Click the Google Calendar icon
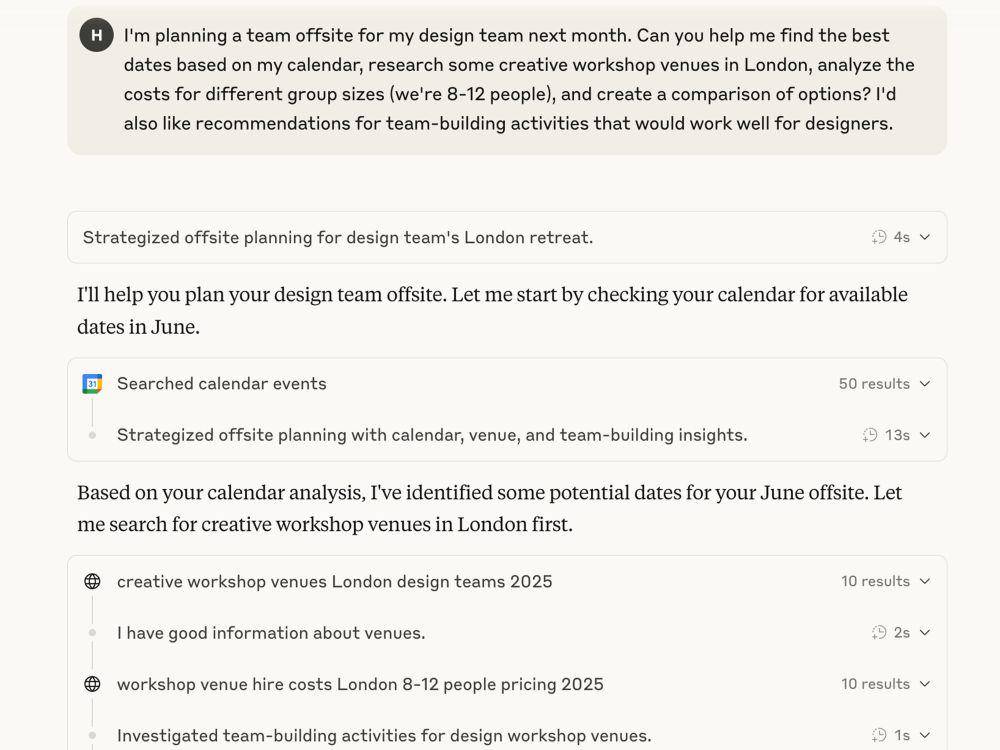Image resolution: width=1000 pixels, height=750 pixels. pyautogui.click(x=92, y=384)
